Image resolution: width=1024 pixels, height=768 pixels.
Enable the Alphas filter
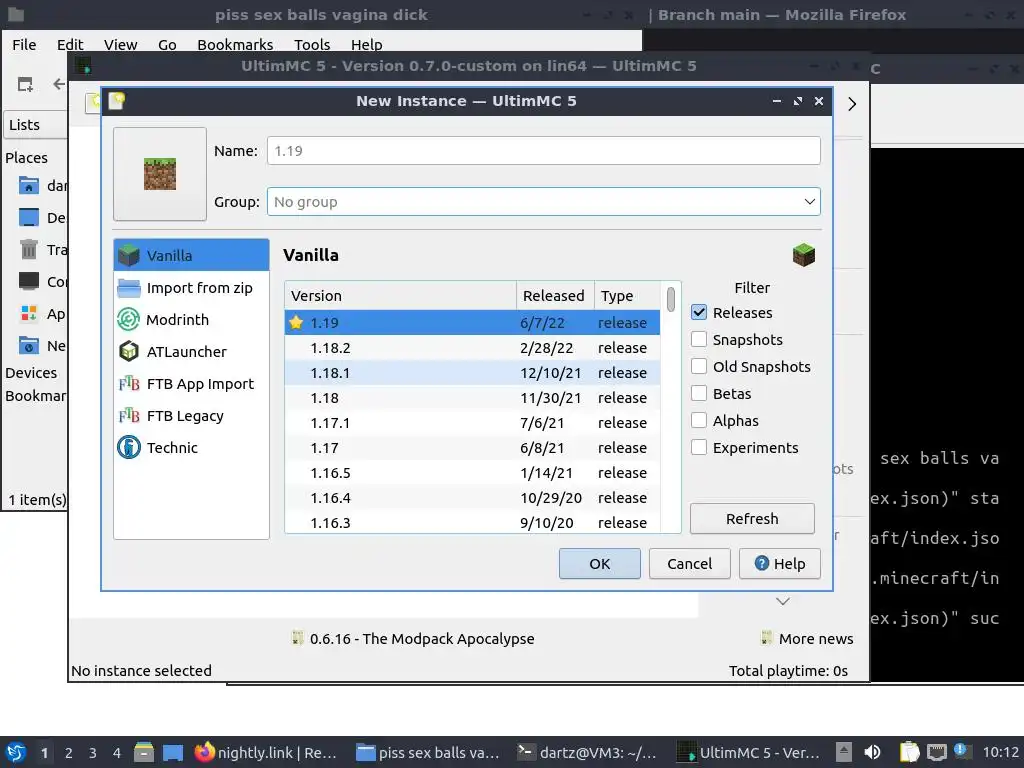pyautogui.click(x=699, y=420)
